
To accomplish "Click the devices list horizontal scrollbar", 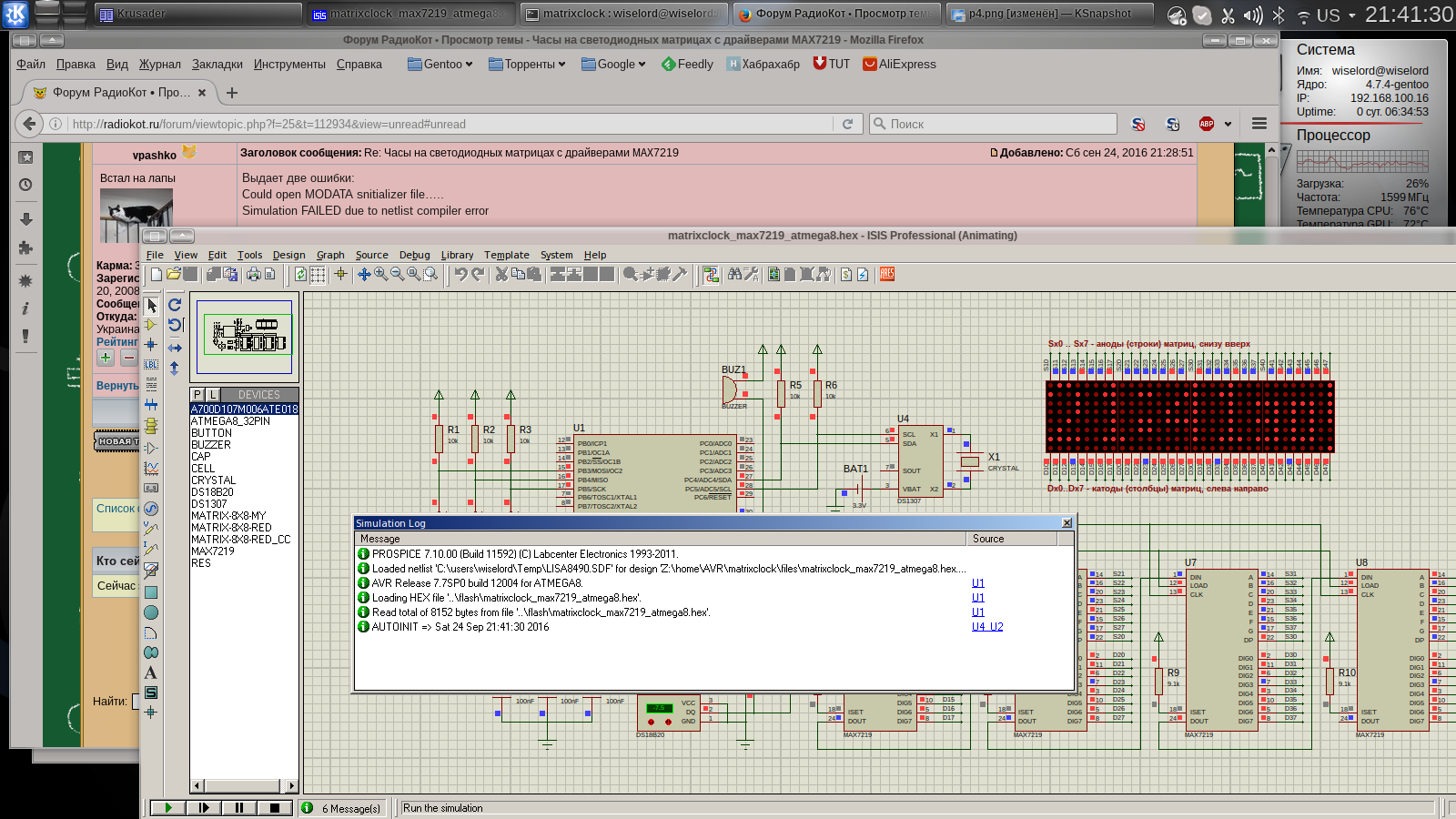I will 243,786.
